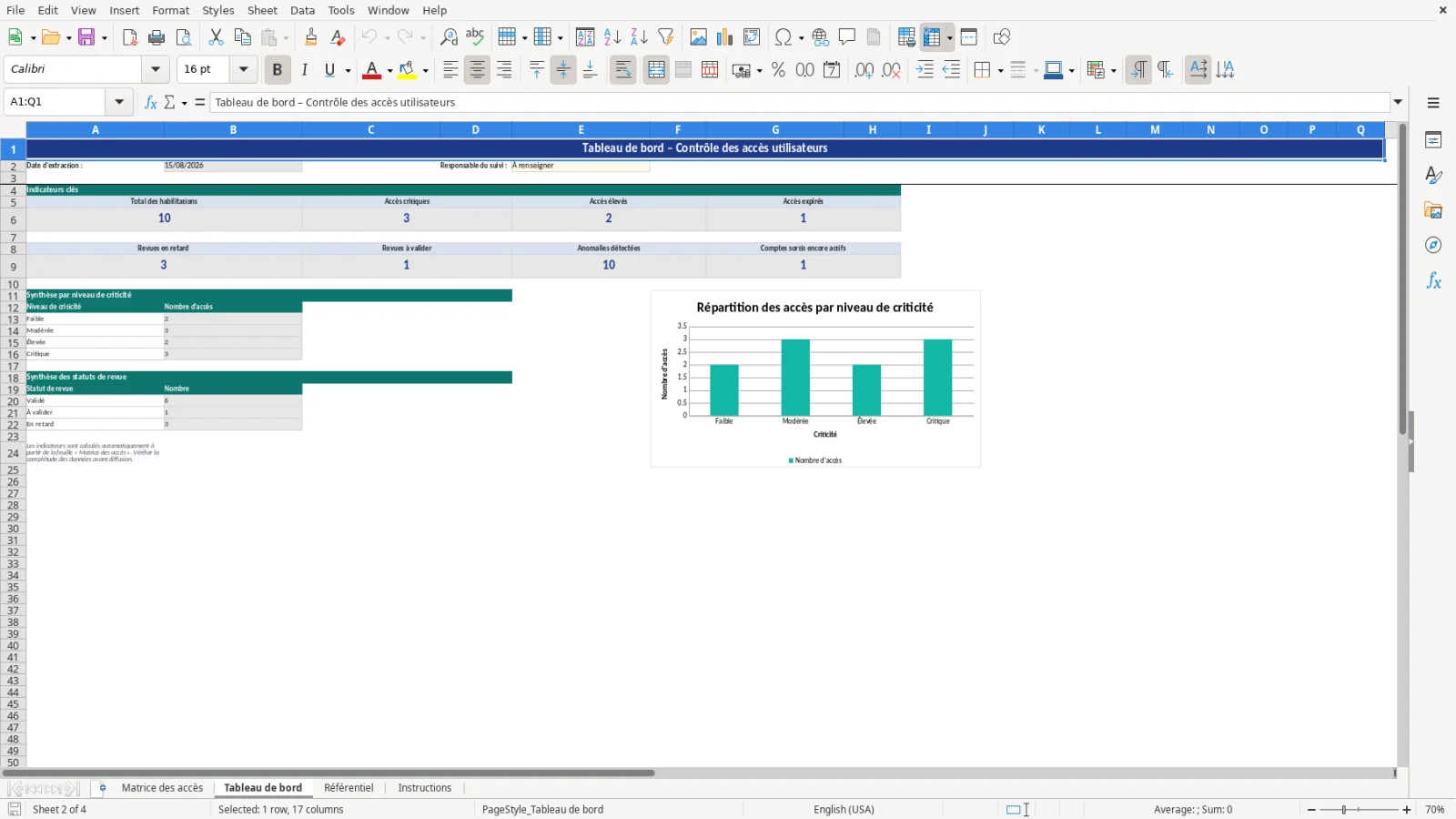The width and height of the screenshot is (1456, 819).
Task: Expand the Name Box dropdown
Action: coord(119,102)
